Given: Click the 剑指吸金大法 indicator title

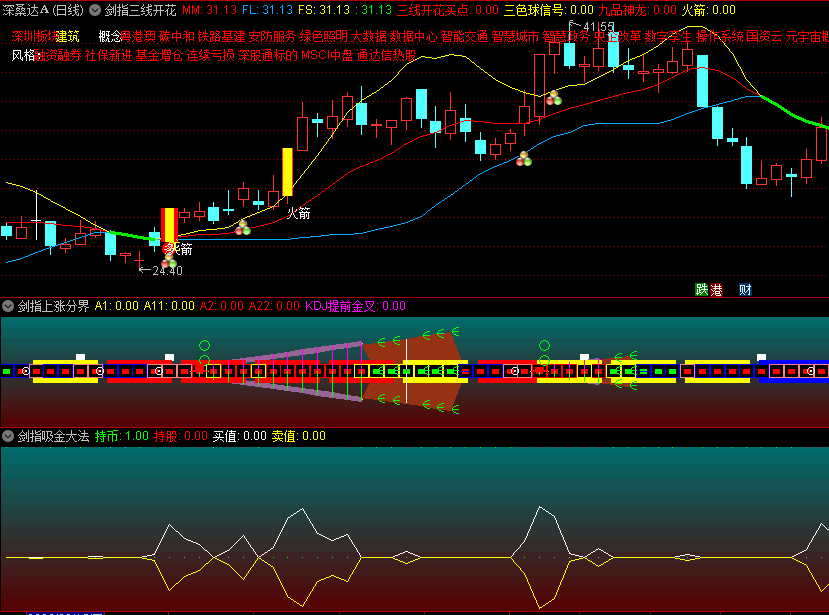Looking at the screenshot, I should pyautogui.click(x=53, y=436).
